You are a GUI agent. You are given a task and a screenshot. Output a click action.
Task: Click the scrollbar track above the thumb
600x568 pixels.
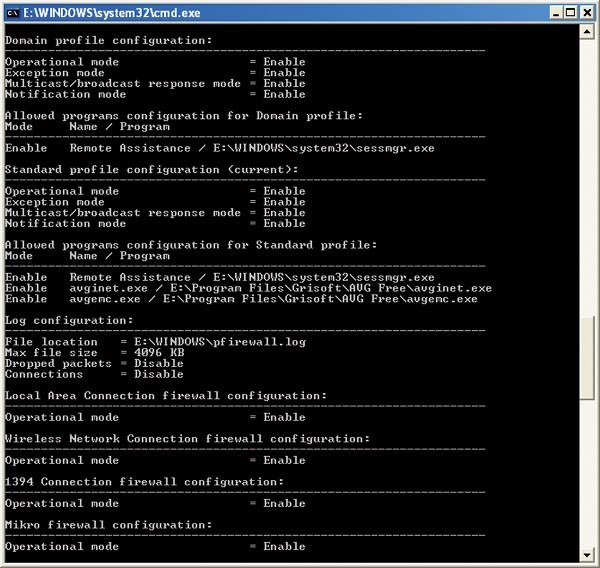tap(588, 170)
